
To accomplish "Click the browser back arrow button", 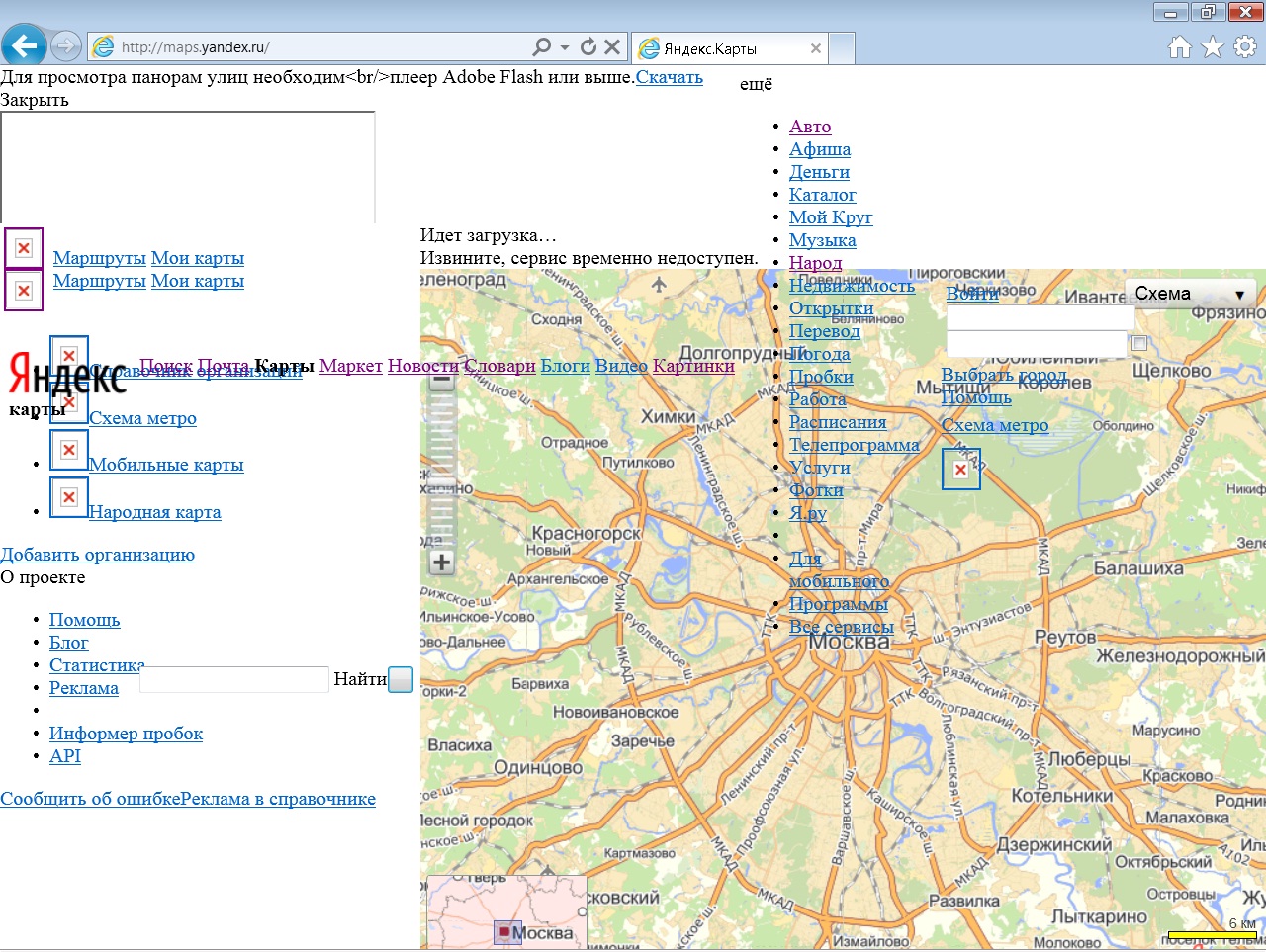I will click(x=24, y=45).
